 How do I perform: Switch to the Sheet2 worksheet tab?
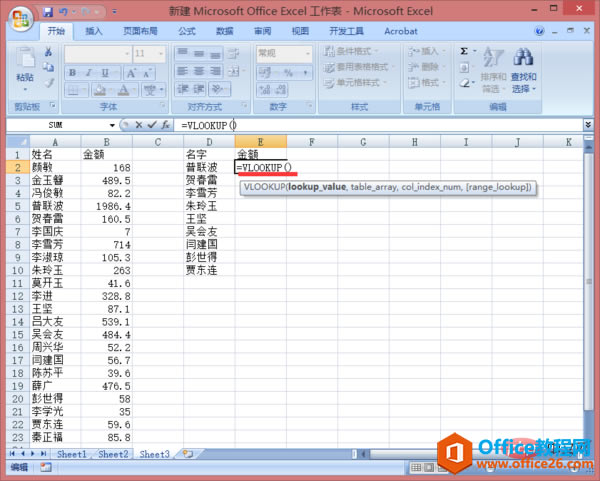coord(113,454)
